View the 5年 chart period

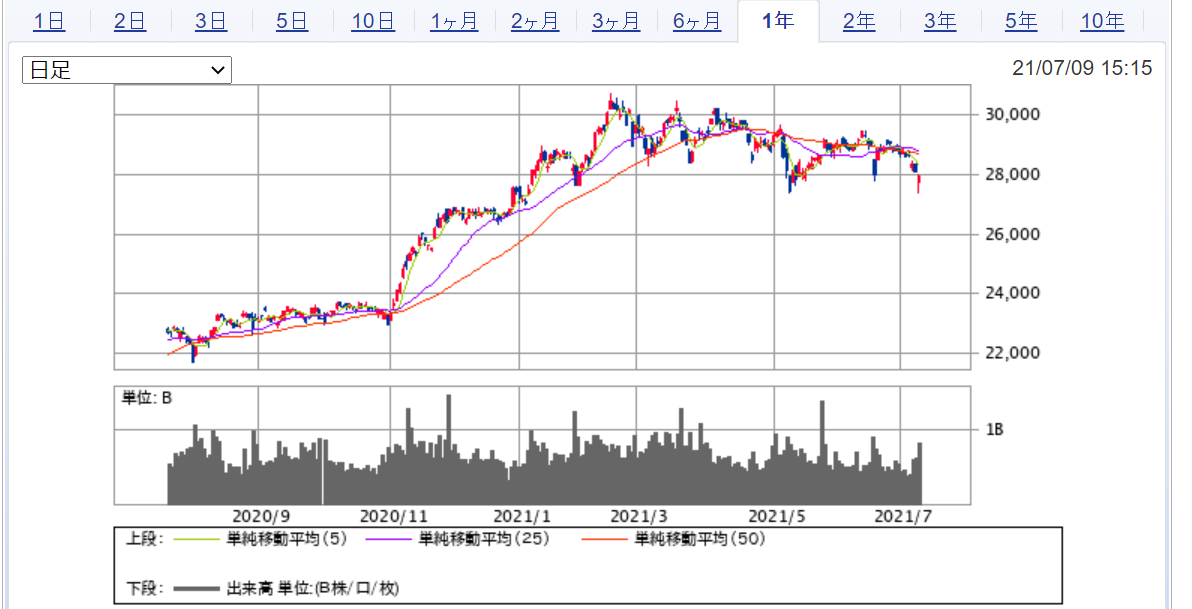(1021, 21)
